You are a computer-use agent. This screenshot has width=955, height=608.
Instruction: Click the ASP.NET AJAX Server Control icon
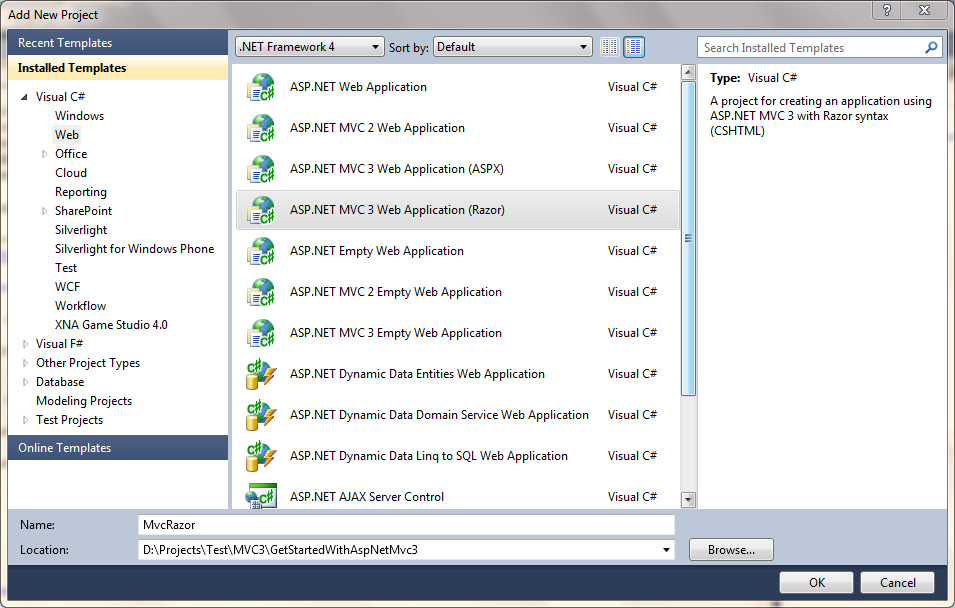(261, 496)
